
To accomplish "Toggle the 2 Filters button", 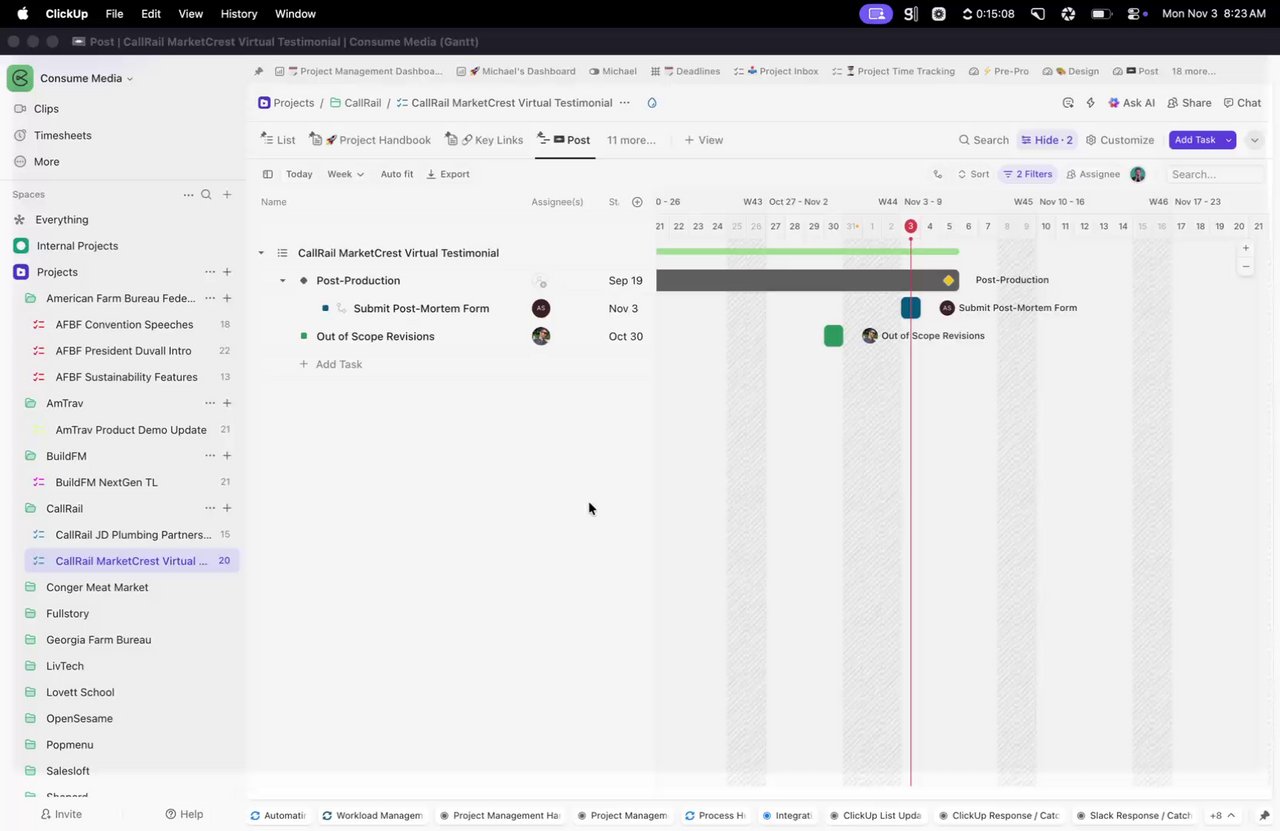I will point(1028,174).
